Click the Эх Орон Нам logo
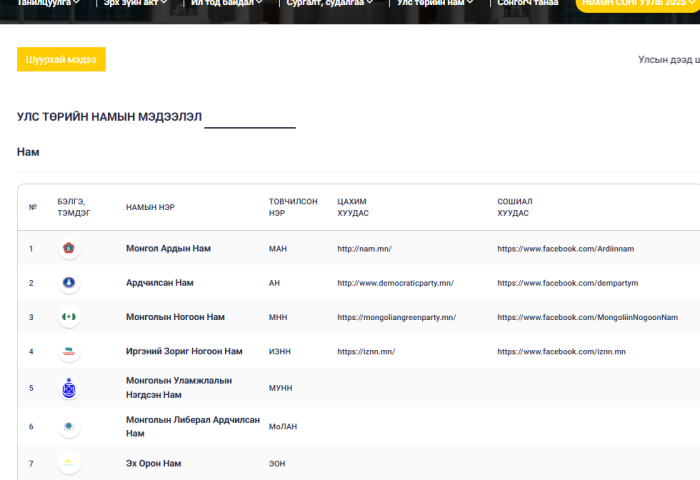 (69, 463)
